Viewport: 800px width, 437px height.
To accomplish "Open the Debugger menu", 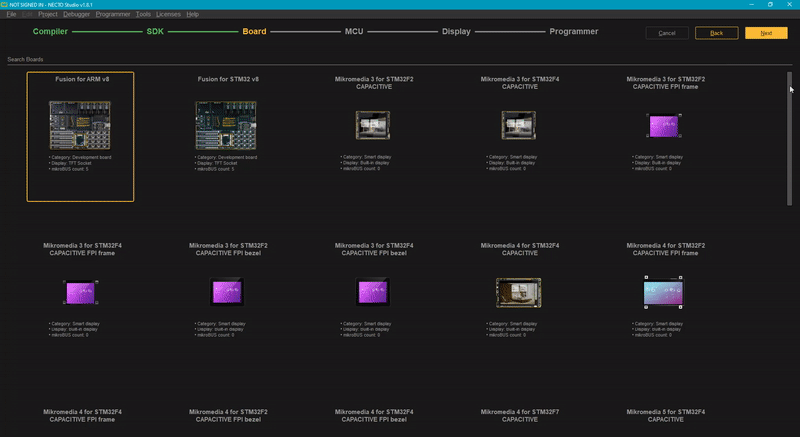I will pyautogui.click(x=77, y=14).
